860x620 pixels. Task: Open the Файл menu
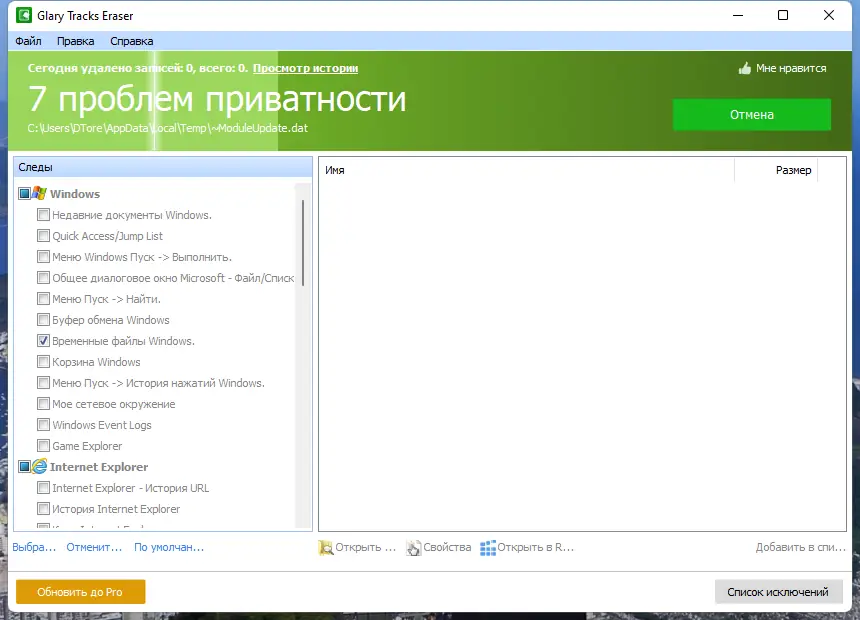(28, 41)
